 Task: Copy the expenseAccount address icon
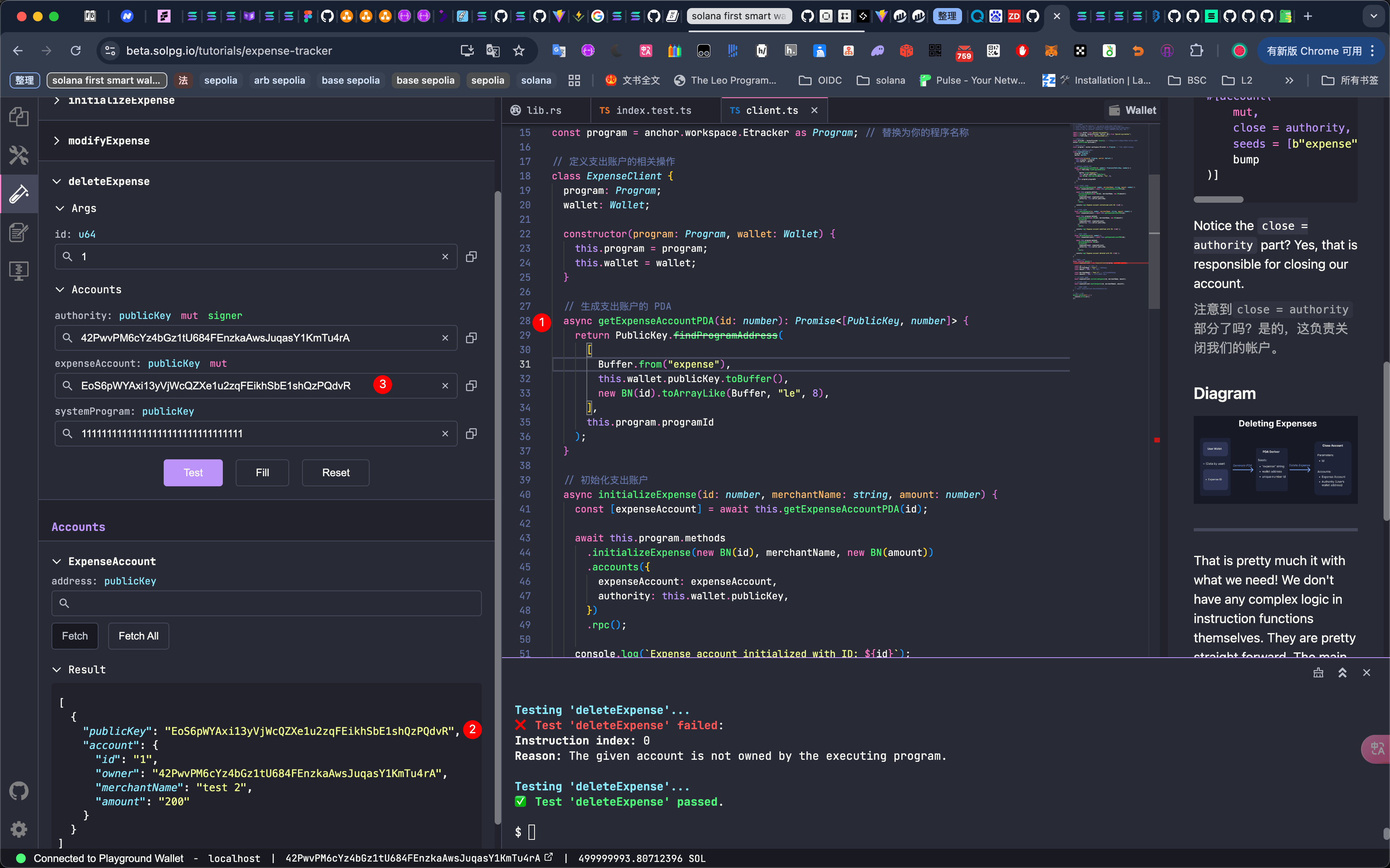click(x=471, y=386)
